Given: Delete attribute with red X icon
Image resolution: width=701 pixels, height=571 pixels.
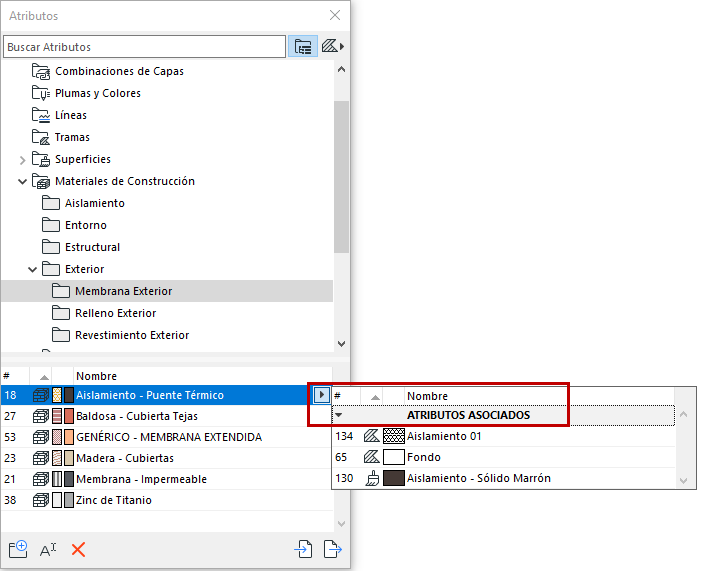Looking at the screenshot, I should point(78,550).
